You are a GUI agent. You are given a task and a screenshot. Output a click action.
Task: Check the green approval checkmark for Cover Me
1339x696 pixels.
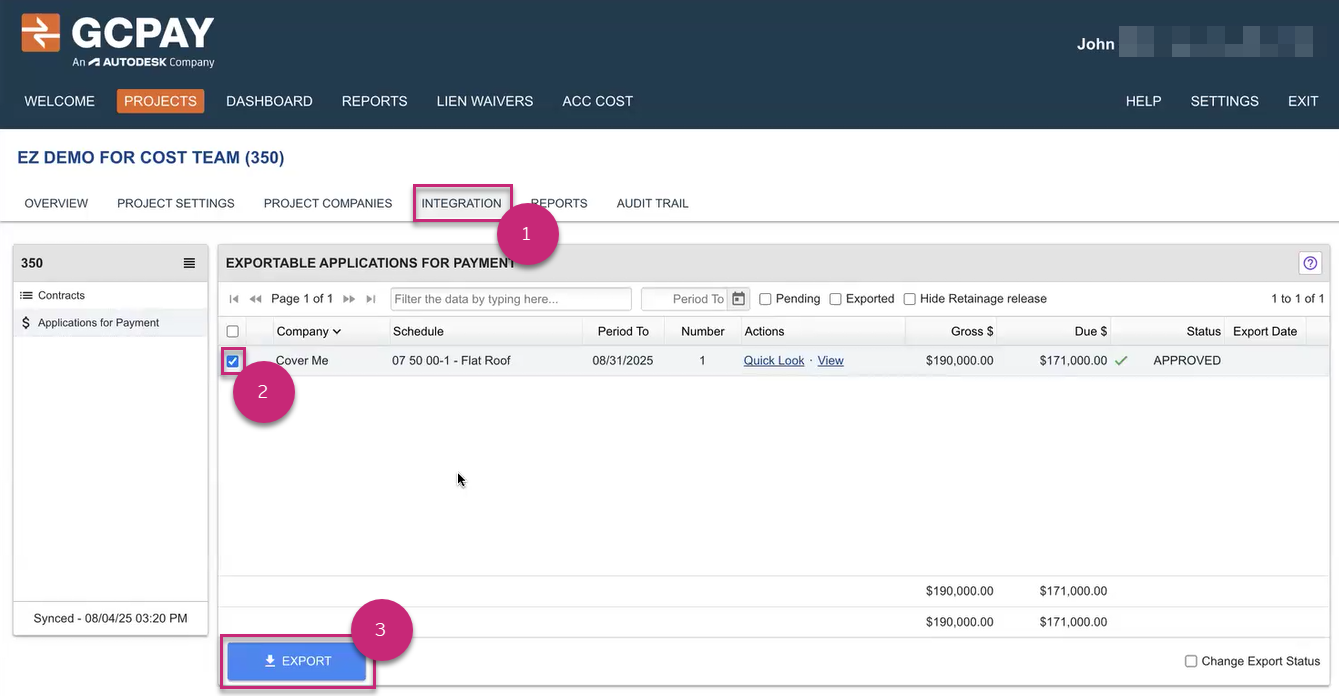pos(1121,361)
